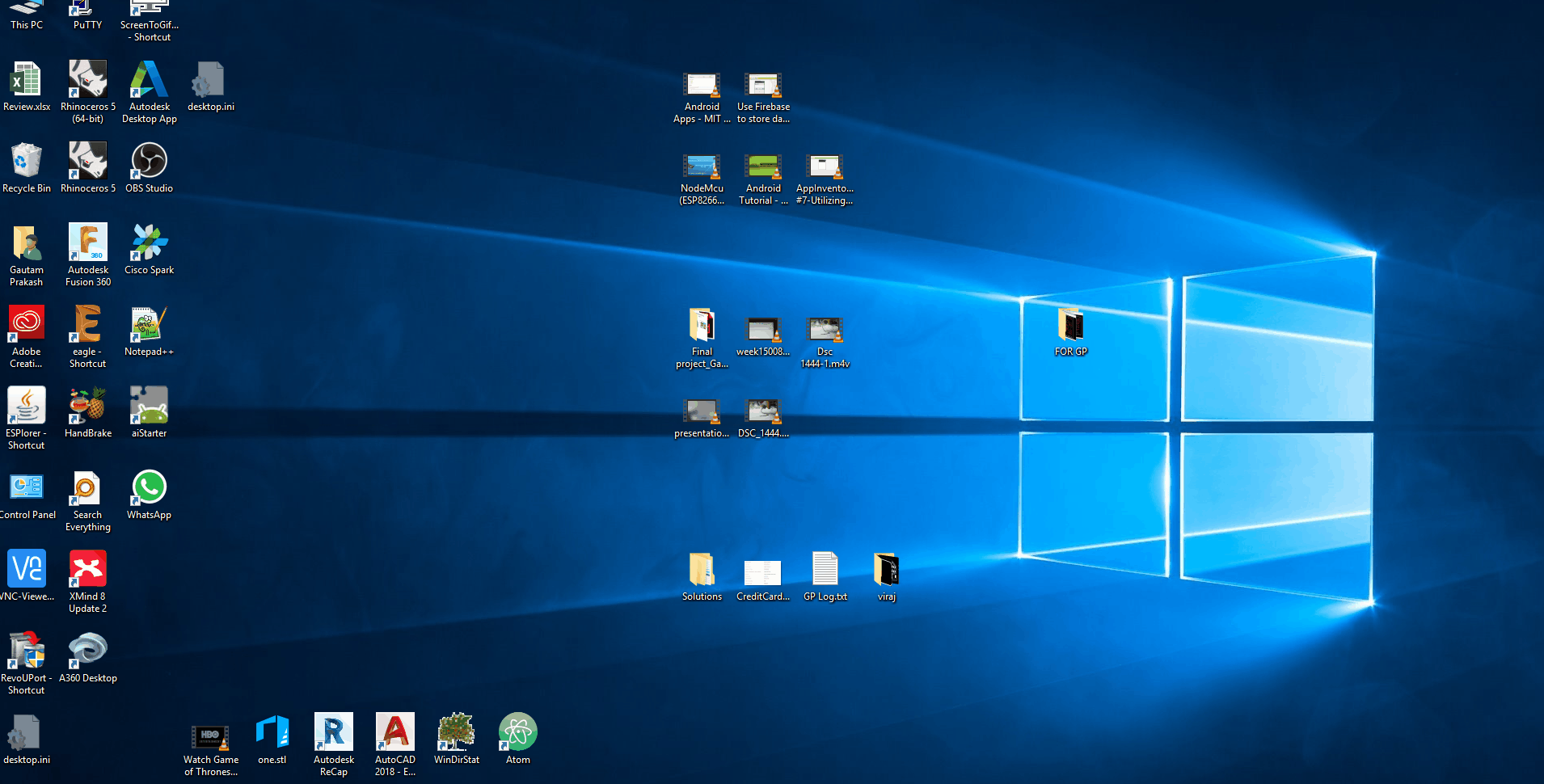
Task: Select the GP Log.txt text file
Action: pos(825,576)
